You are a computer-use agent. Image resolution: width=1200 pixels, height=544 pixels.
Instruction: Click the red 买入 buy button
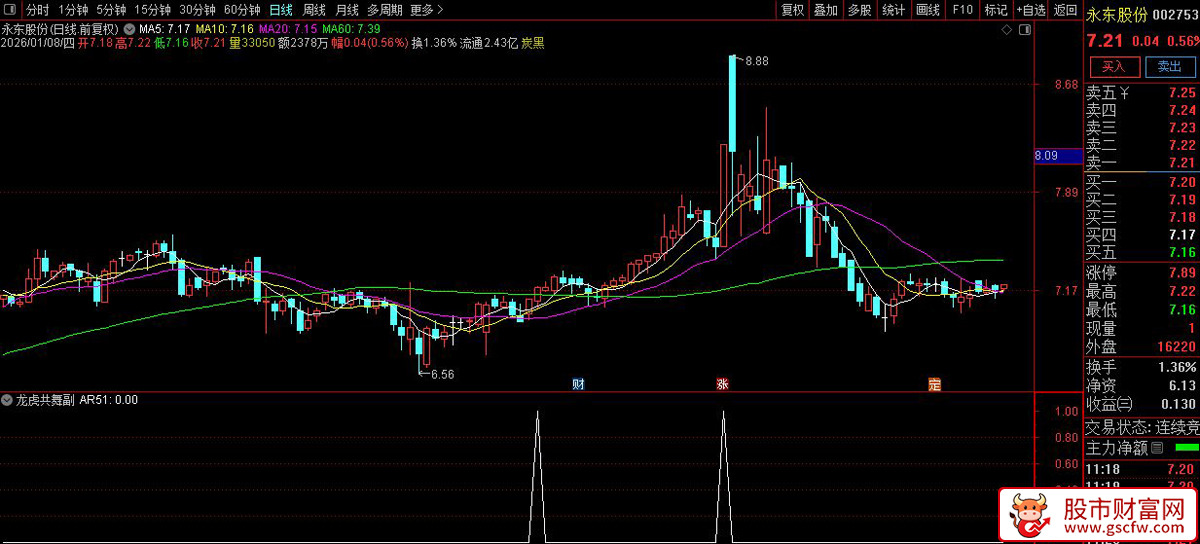(x=1113, y=67)
